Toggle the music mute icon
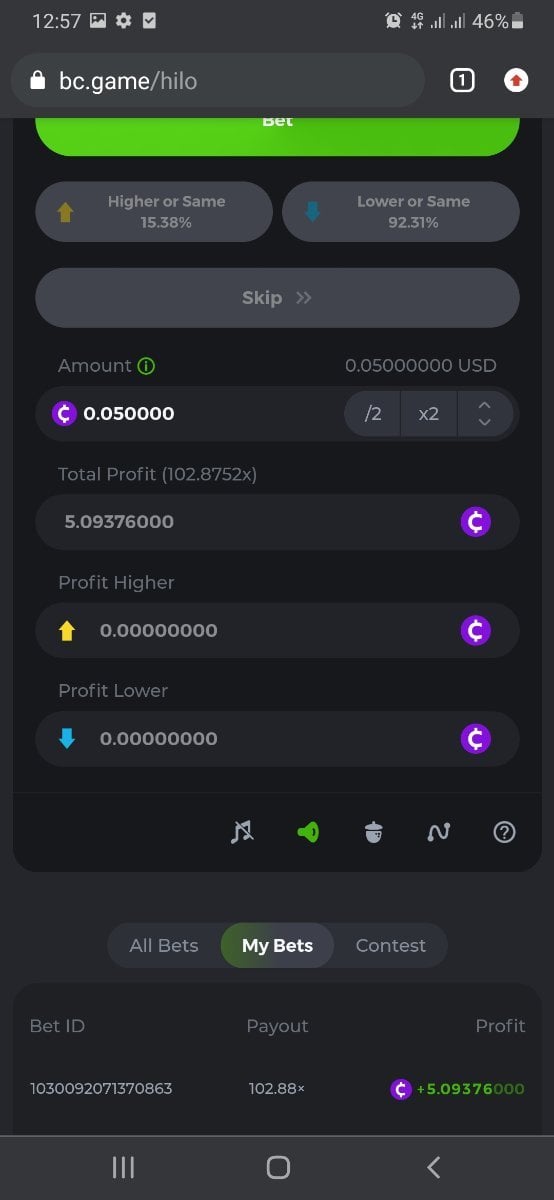554x1200 pixels. tap(242, 832)
